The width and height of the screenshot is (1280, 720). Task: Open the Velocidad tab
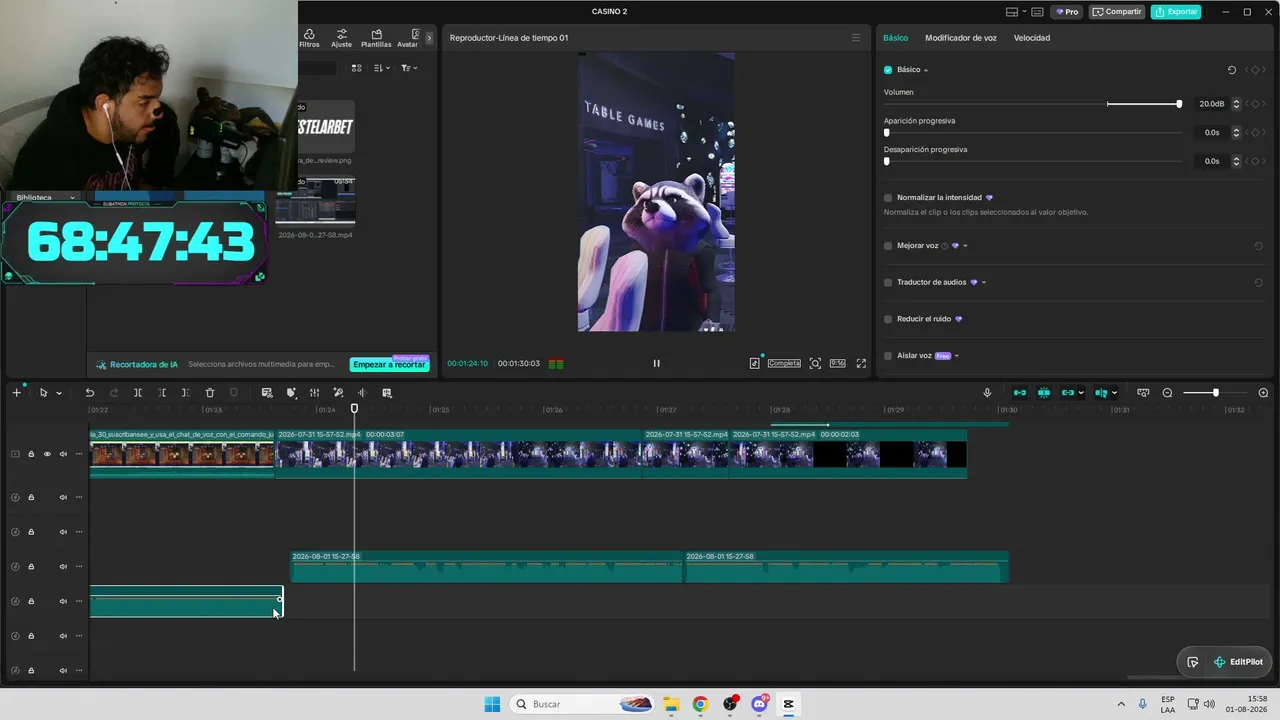click(1032, 38)
